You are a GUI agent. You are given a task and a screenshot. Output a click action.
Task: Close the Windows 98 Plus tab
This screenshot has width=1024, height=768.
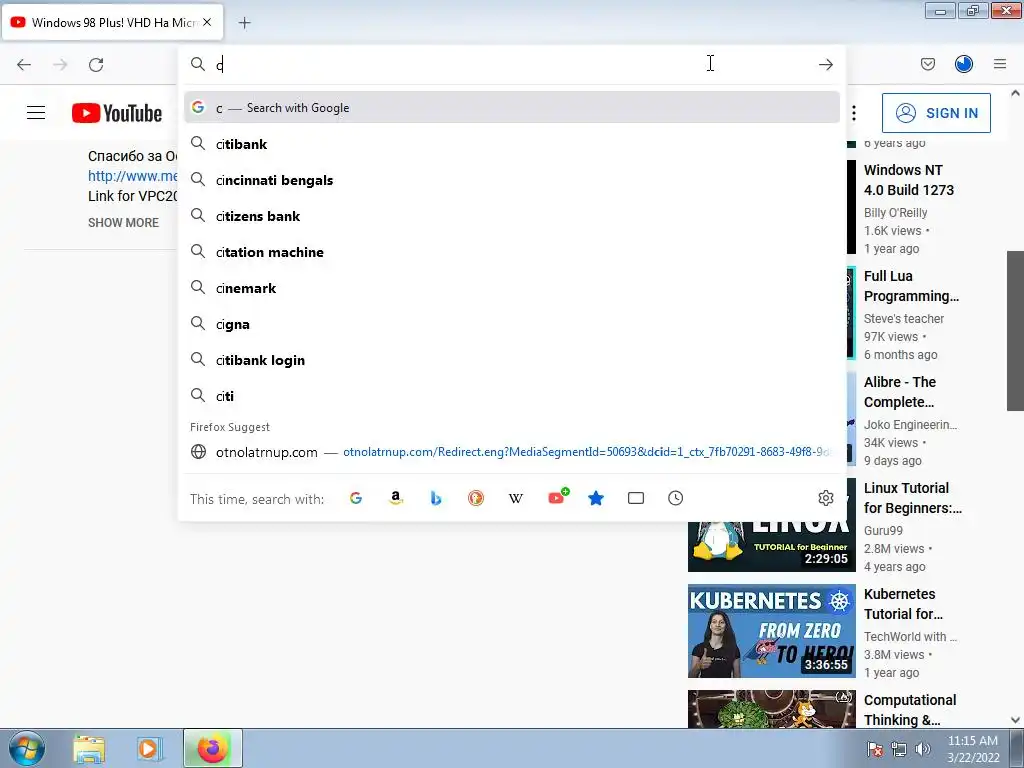click(207, 22)
